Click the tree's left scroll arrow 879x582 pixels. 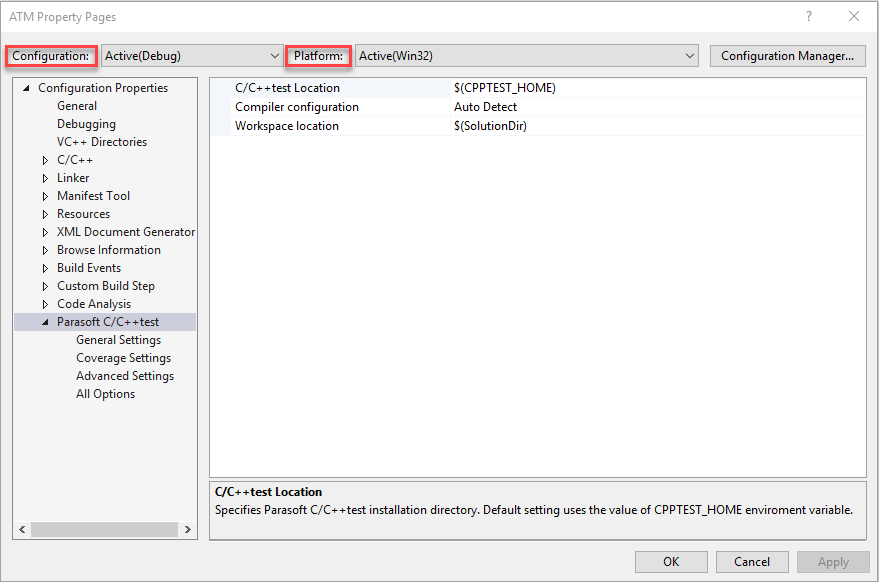pyautogui.click(x=22, y=529)
